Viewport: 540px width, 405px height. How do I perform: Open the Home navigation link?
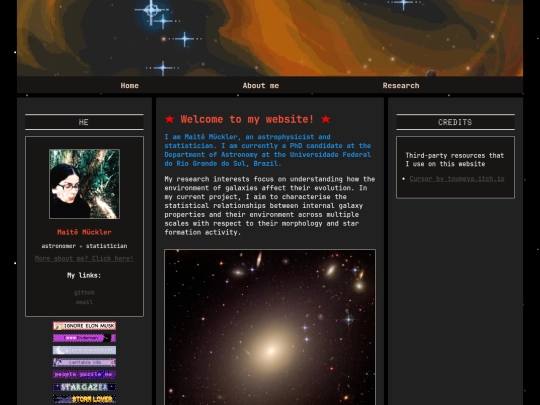pyautogui.click(x=129, y=85)
